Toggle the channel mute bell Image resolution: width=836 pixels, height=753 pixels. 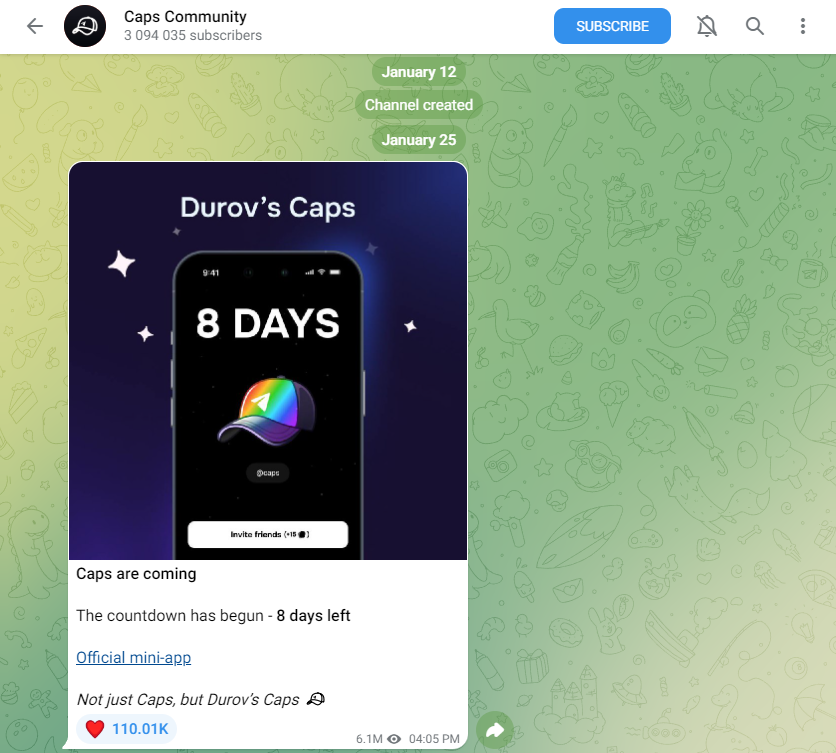pos(706,26)
